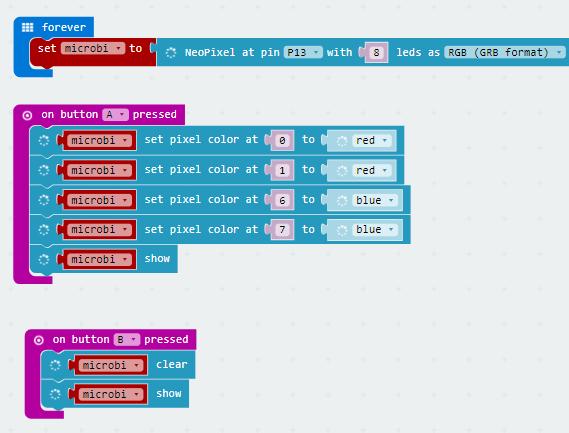The image size is (569, 433).
Task: Click the grid icon on forever block
Action: (x=28, y=28)
